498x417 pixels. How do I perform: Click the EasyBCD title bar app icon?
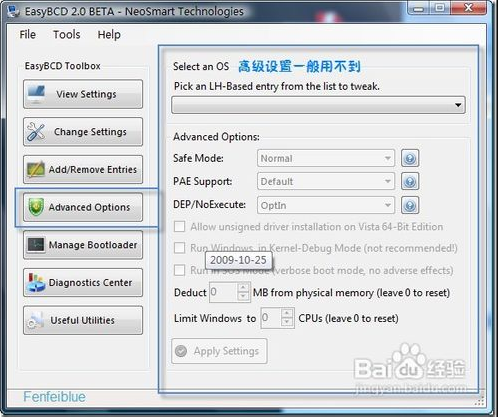[14, 12]
